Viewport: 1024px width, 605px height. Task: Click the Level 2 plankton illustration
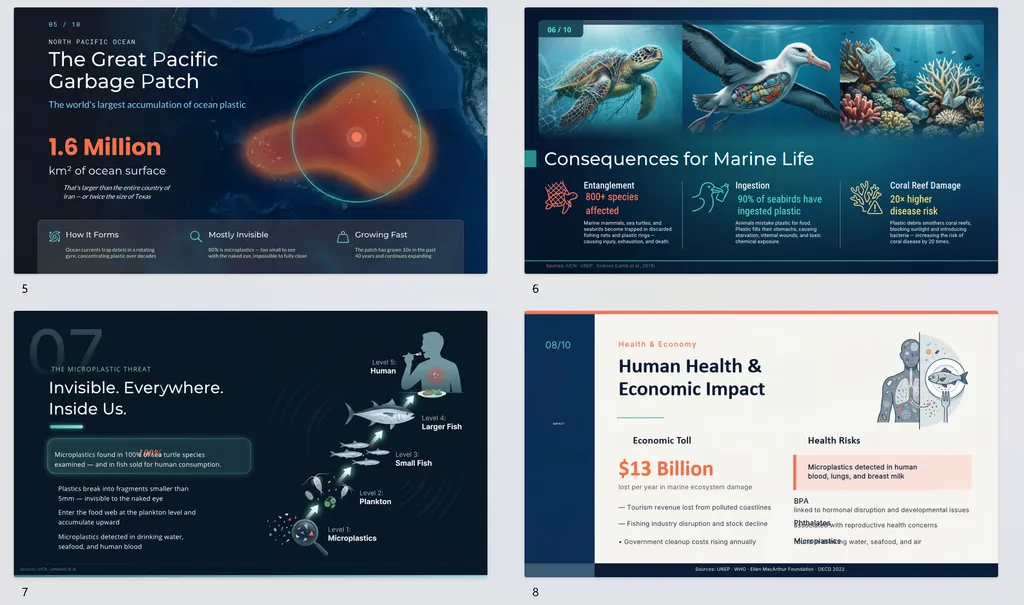coord(328,492)
